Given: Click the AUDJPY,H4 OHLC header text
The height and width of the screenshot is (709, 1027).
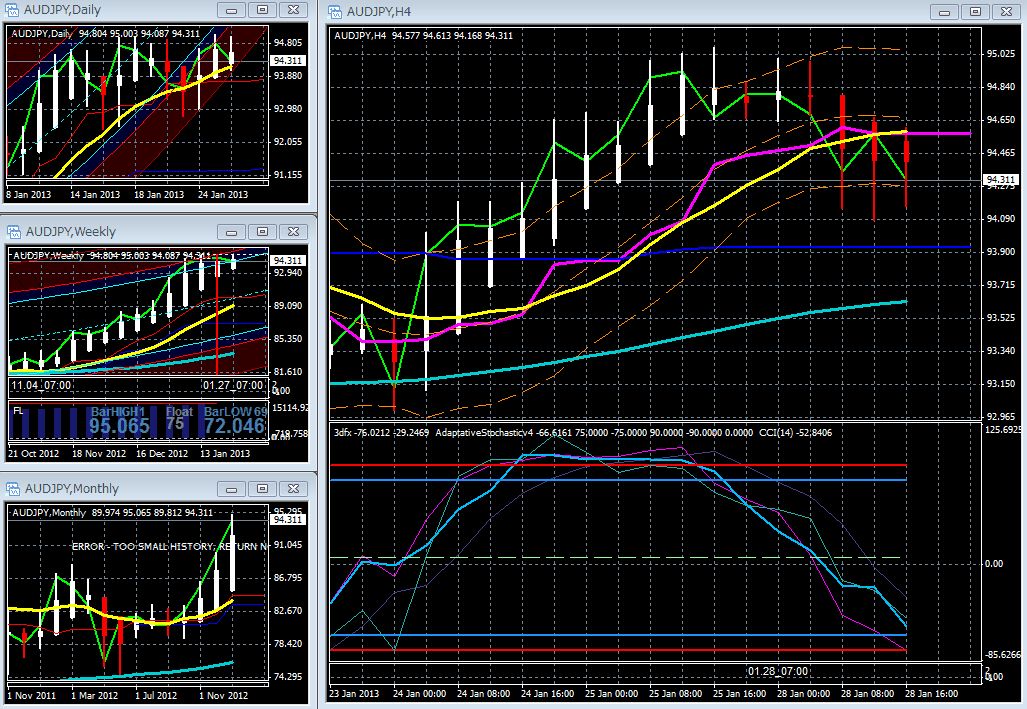Looking at the screenshot, I should tap(423, 35).
